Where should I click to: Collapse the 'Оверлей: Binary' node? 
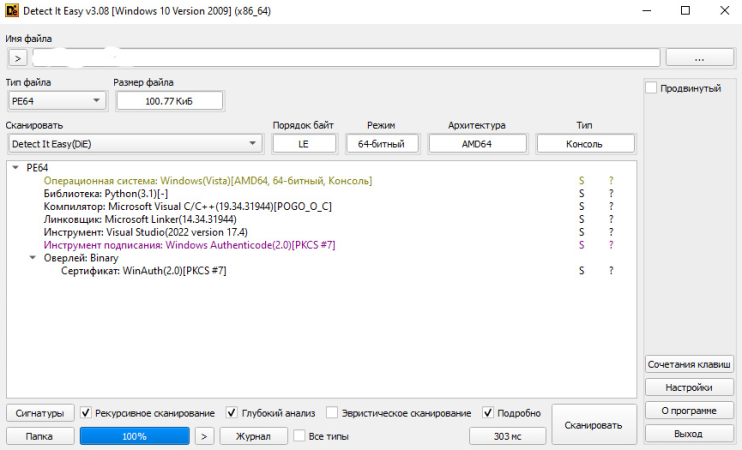tap(33, 258)
